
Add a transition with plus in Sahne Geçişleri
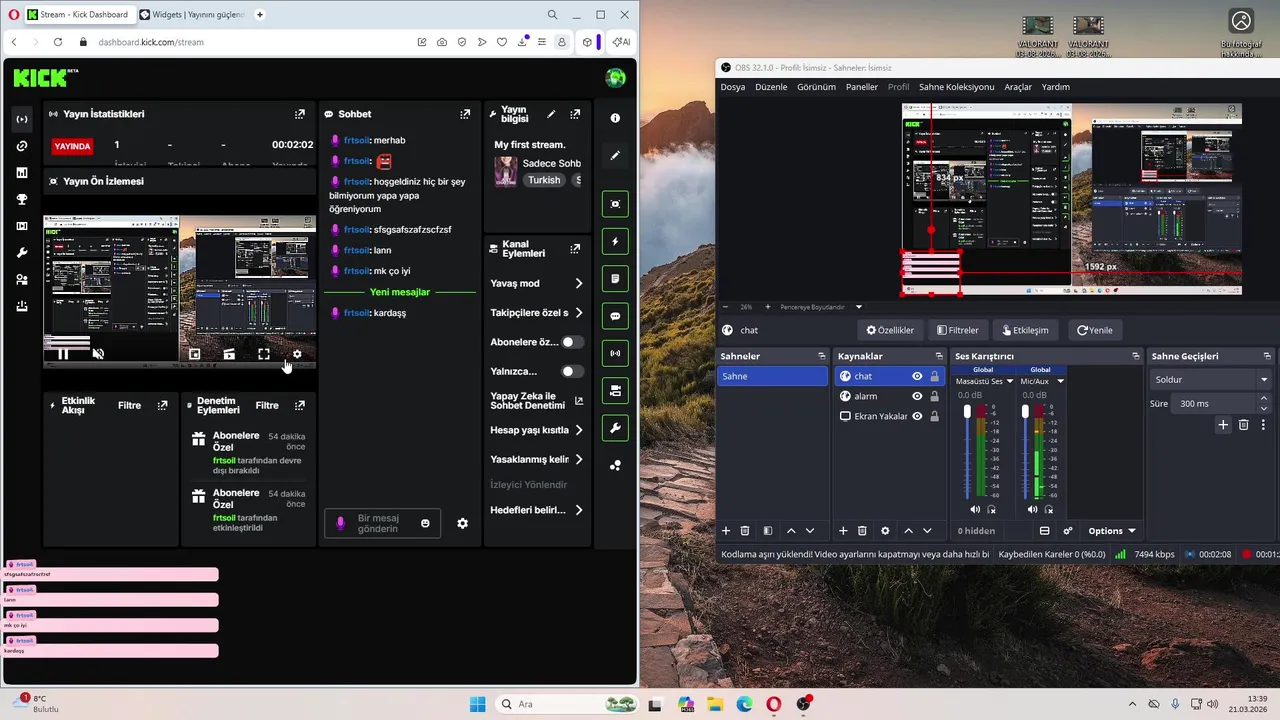click(x=1223, y=425)
